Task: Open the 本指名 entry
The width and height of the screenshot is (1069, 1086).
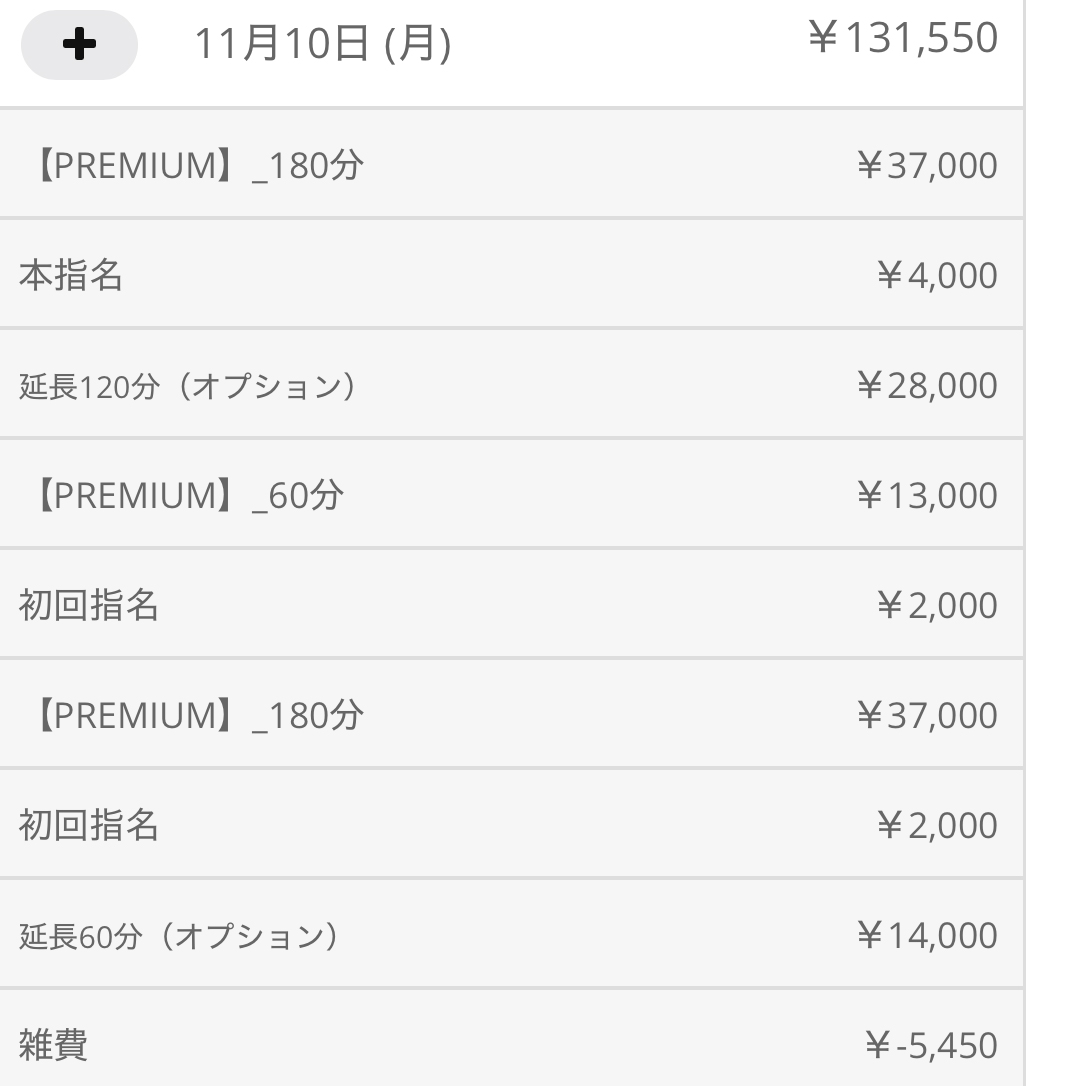Action: coord(71,276)
